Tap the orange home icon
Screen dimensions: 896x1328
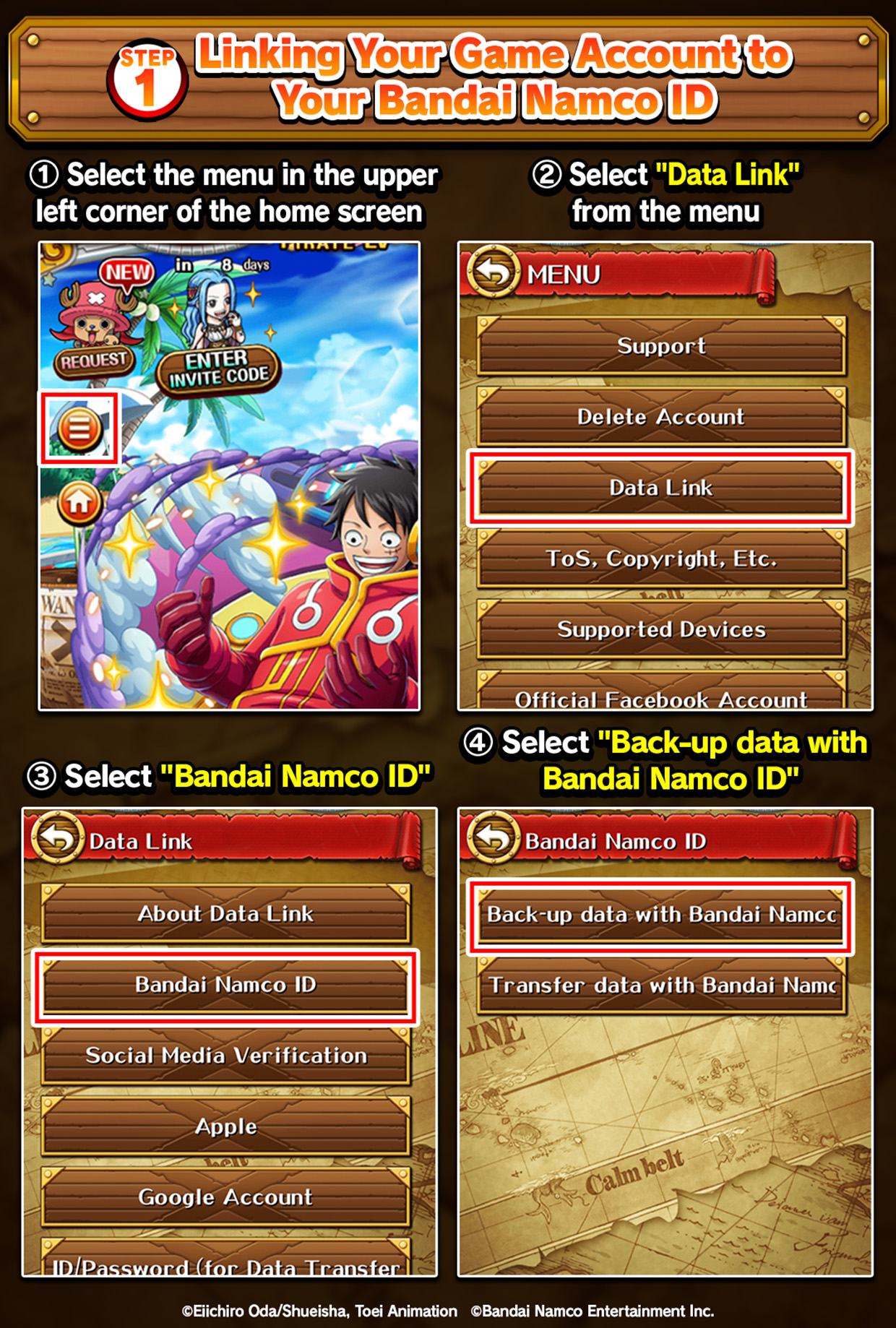79,502
